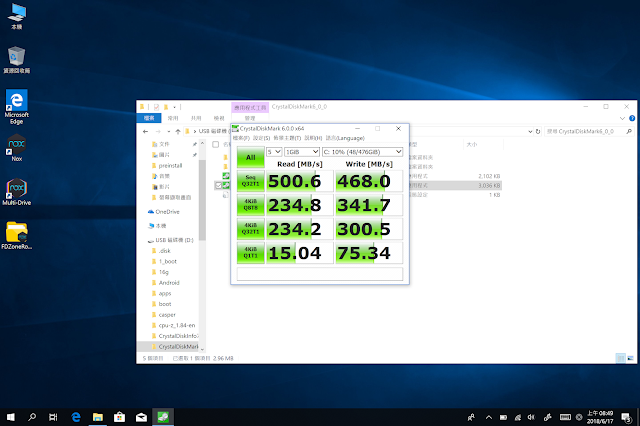Open recent locations dropdown beside forward arrow

[x=169, y=131]
